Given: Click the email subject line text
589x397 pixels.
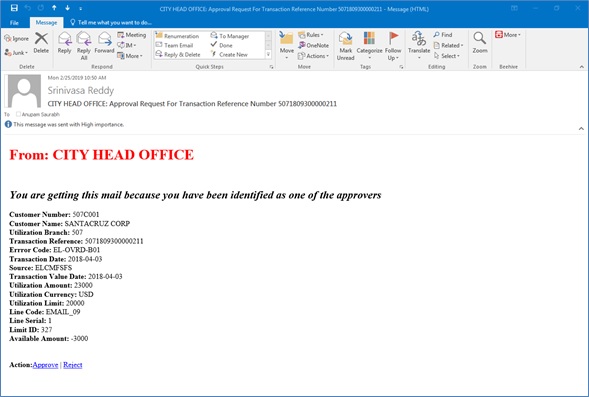Looking at the screenshot, I should pyautogui.click(x=192, y=104).
